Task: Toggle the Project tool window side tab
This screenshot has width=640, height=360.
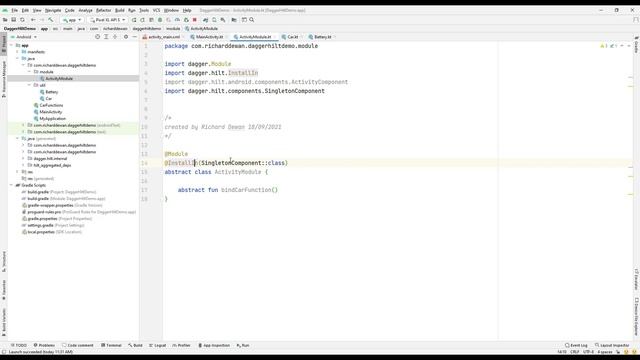Action: coord(4,44)
